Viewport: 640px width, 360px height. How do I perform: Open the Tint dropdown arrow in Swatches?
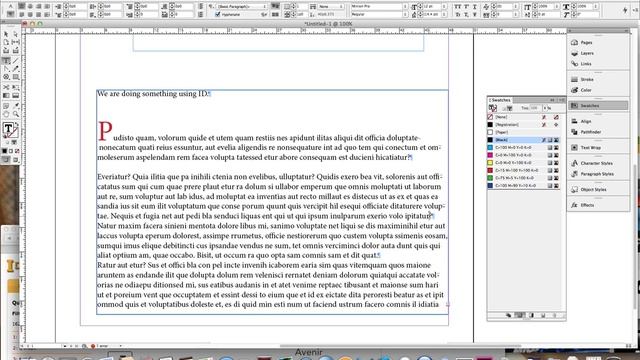pos(544,108)
